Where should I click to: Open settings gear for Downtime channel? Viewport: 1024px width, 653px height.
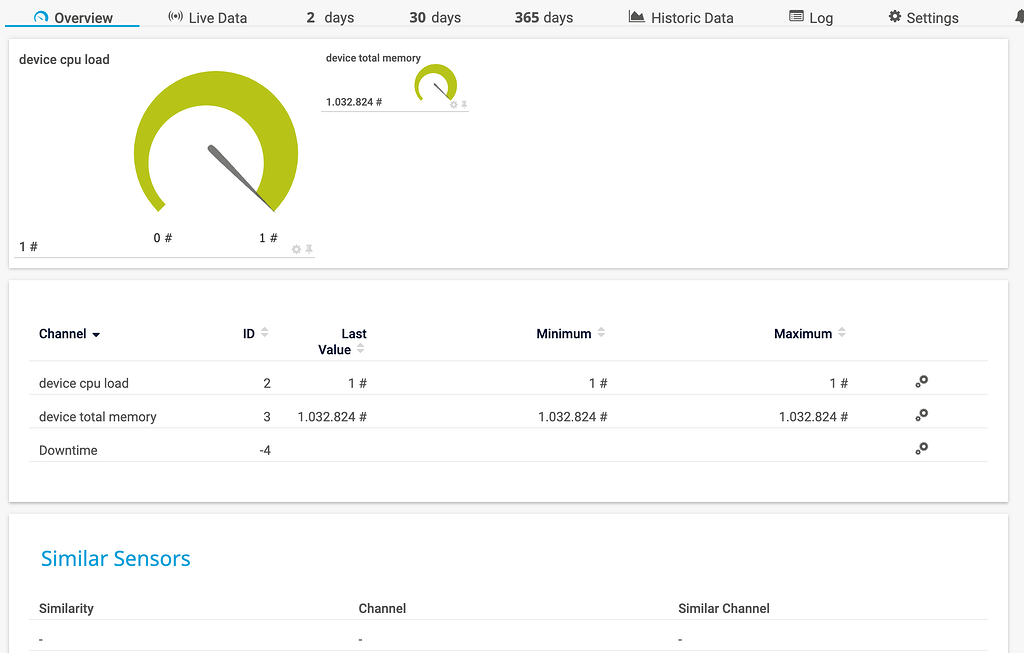click(x=921, y=448)
